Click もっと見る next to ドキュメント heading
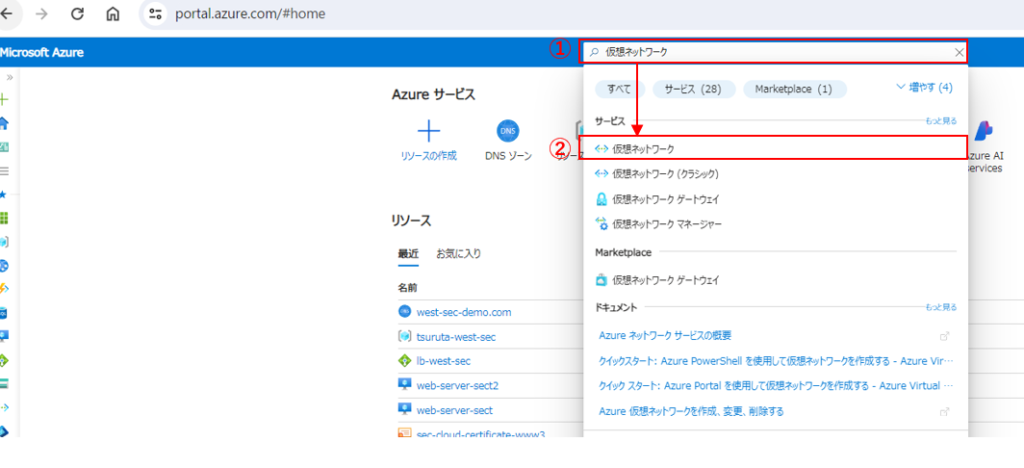 (941, 307)
